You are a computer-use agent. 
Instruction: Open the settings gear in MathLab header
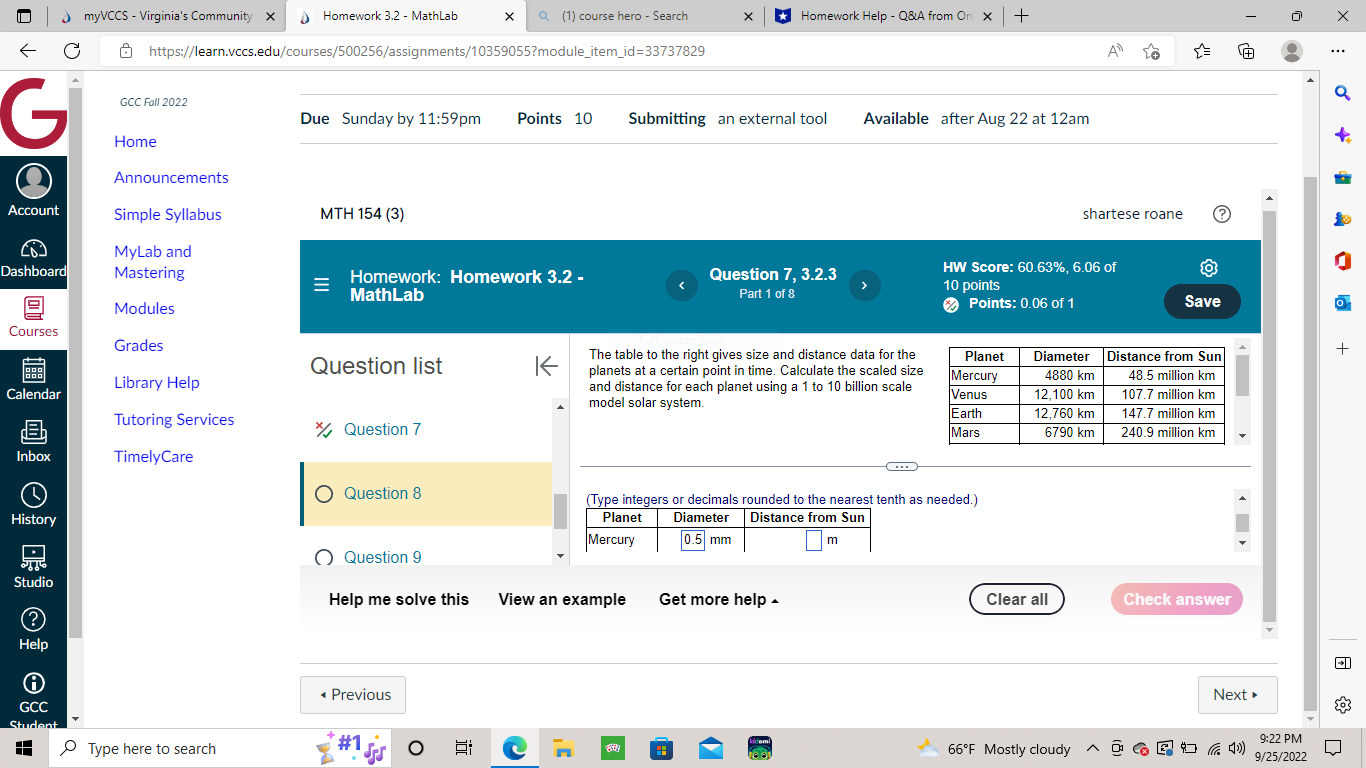[x=1208, y=268]
